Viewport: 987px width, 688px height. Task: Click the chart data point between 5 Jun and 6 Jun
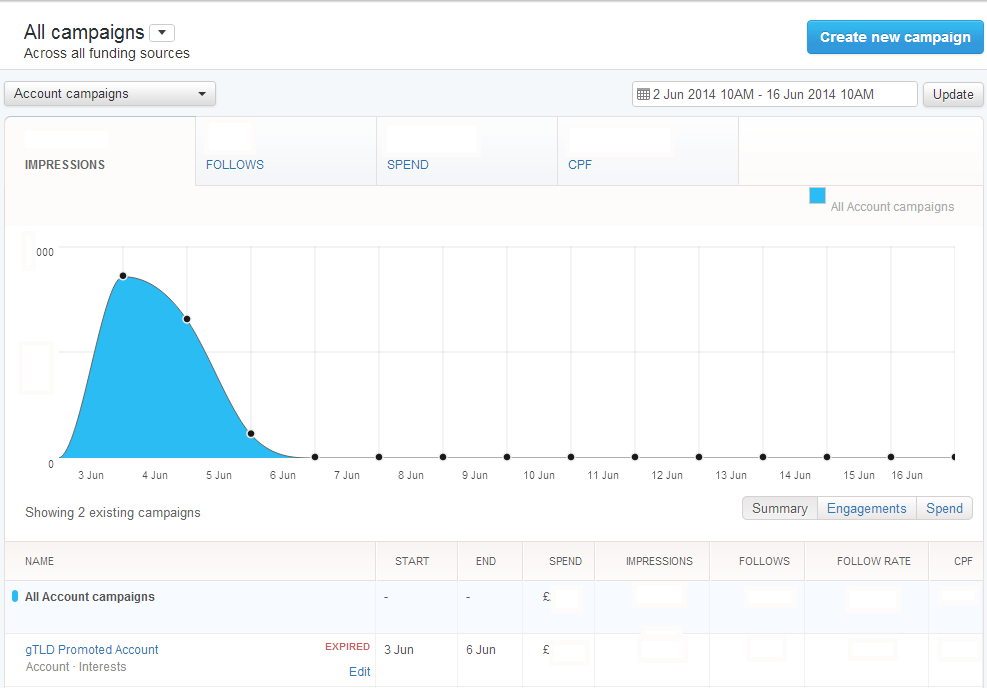pos(251,434)
